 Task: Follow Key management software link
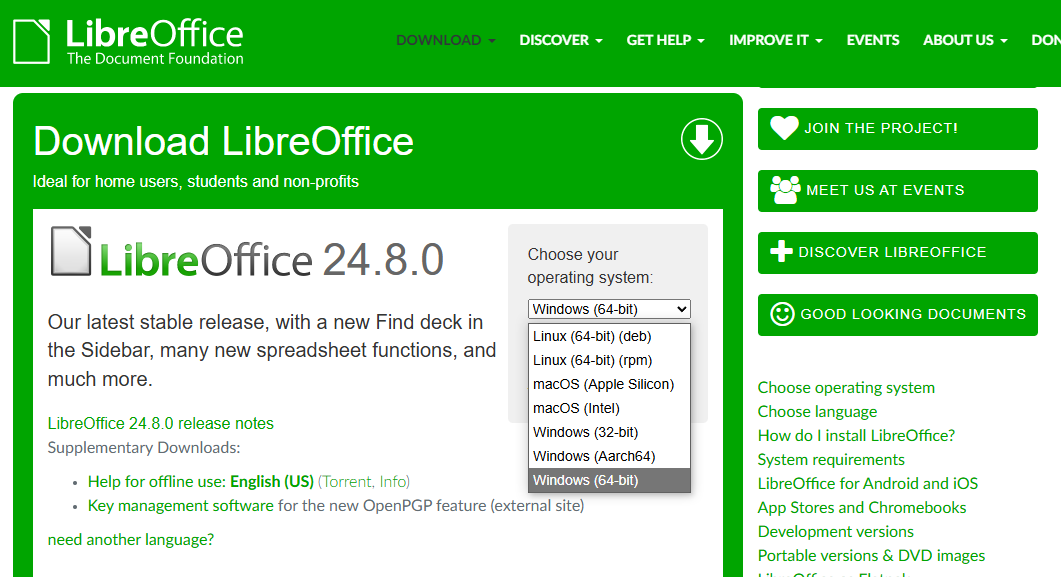[x=180, y=506]
